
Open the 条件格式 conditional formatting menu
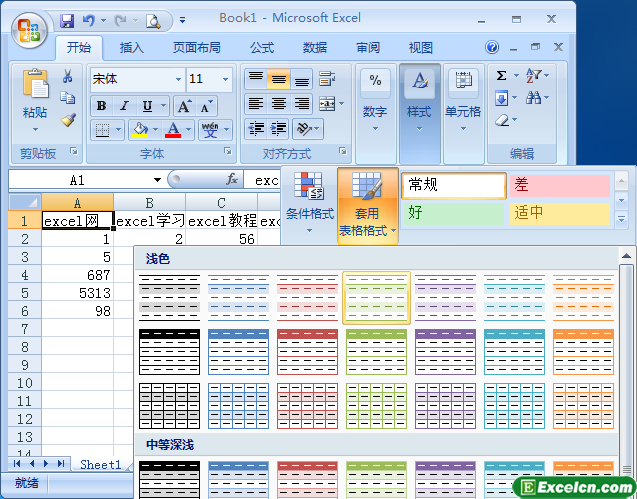310,203
